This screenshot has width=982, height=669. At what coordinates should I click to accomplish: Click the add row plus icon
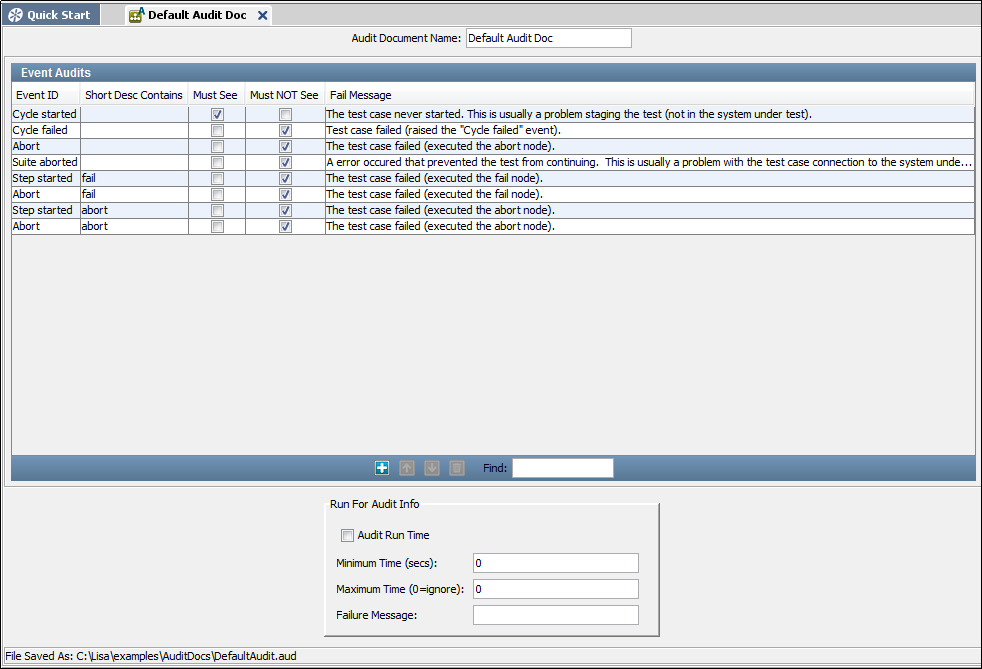pyautogui.click(x=382, y=468)
